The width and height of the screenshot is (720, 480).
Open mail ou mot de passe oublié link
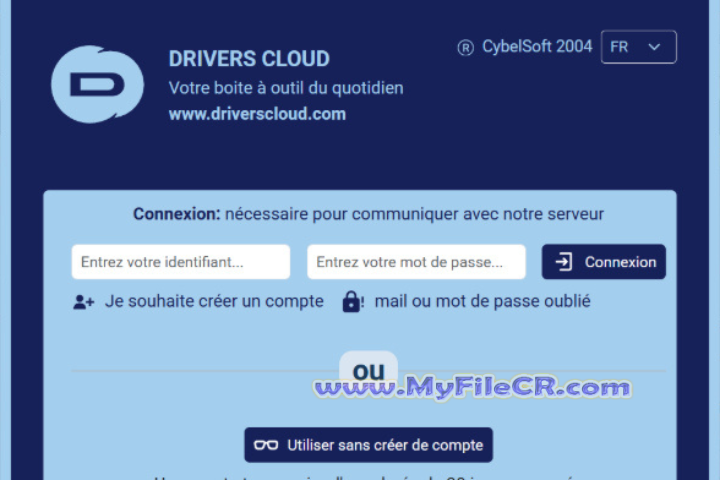[x=483, y=301]
